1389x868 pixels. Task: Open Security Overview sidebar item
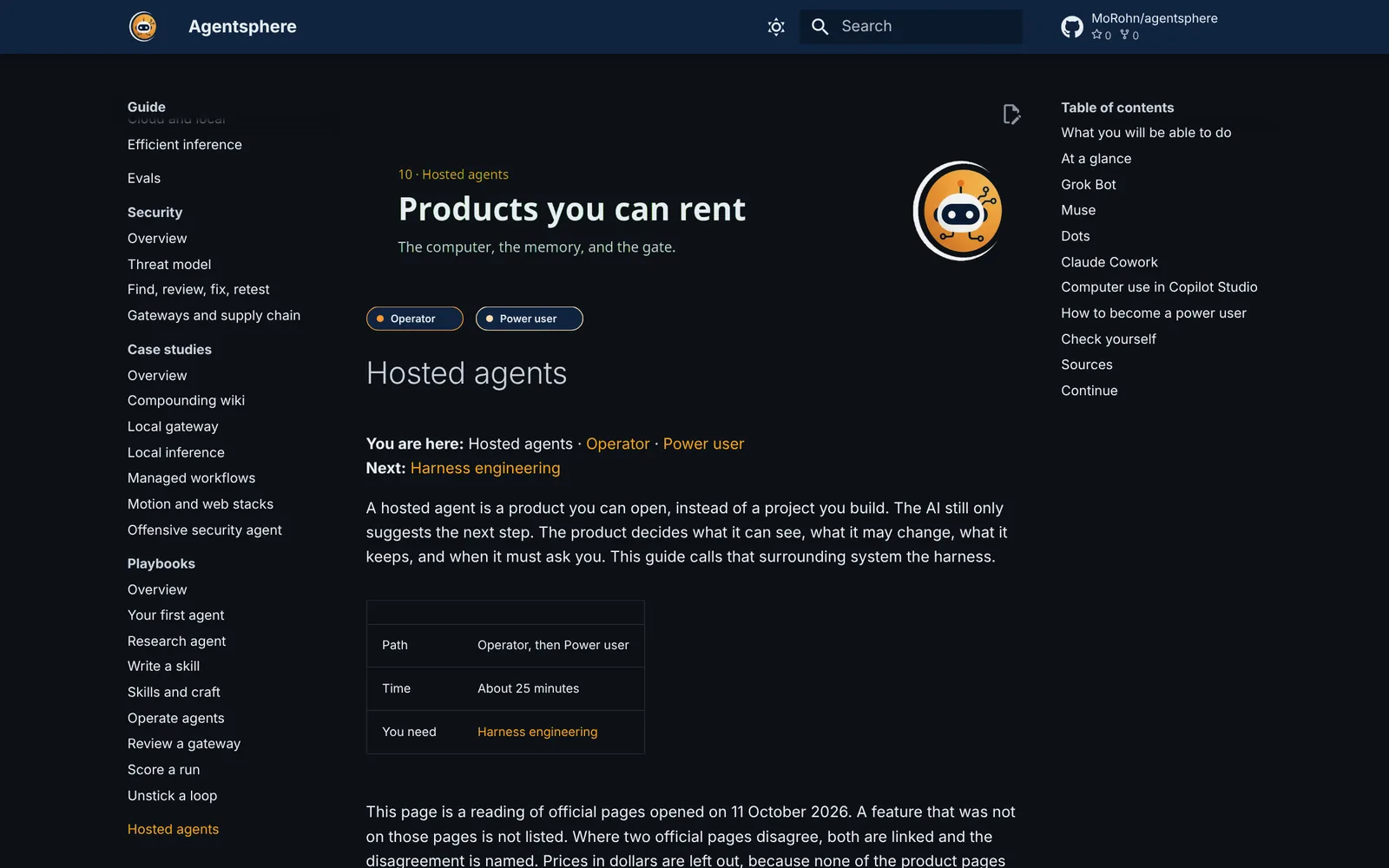click(157, 239)
